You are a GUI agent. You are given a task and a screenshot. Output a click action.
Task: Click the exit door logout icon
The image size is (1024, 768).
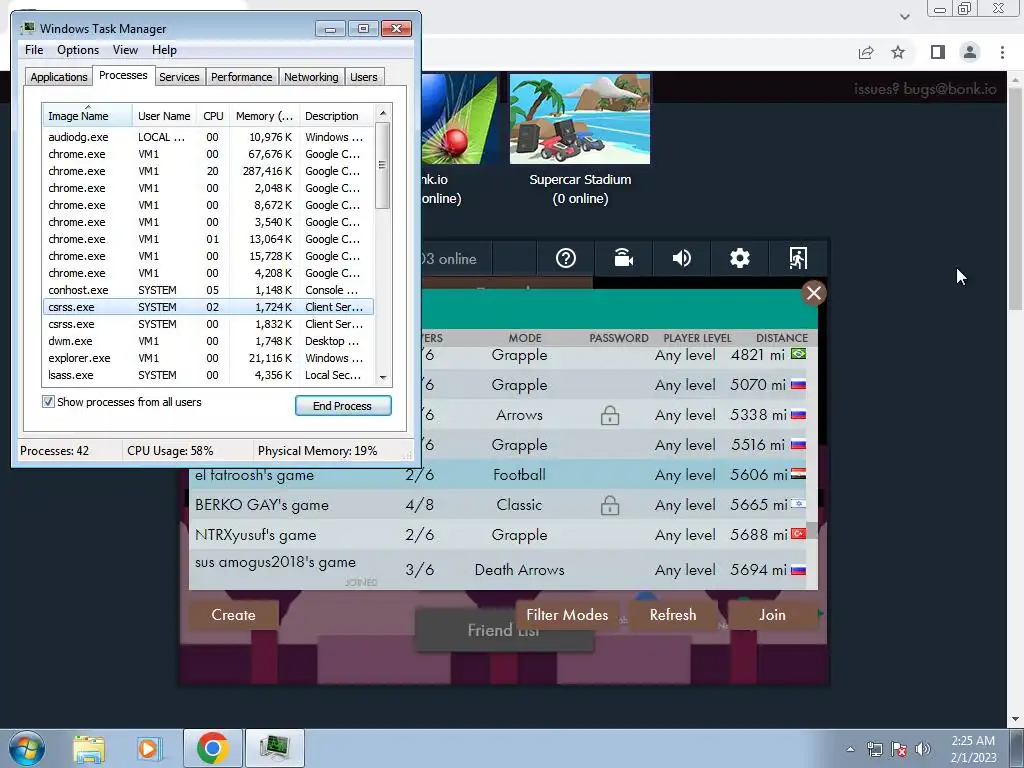[797, 259]
